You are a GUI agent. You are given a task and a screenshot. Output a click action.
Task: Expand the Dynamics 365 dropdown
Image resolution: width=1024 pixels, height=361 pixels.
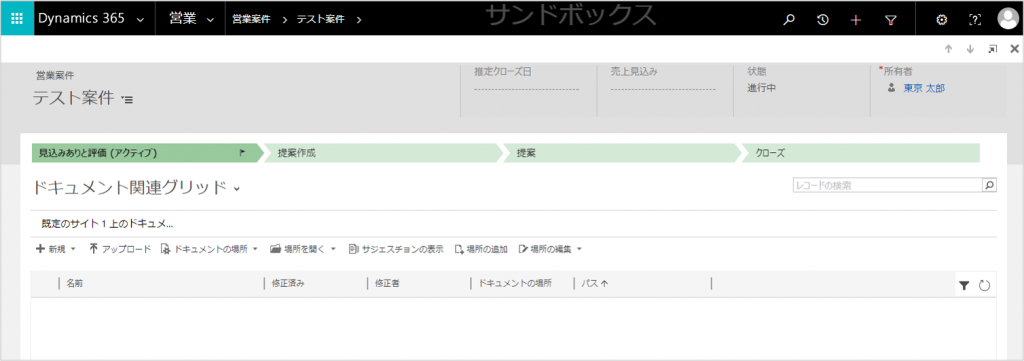(141, 20)
